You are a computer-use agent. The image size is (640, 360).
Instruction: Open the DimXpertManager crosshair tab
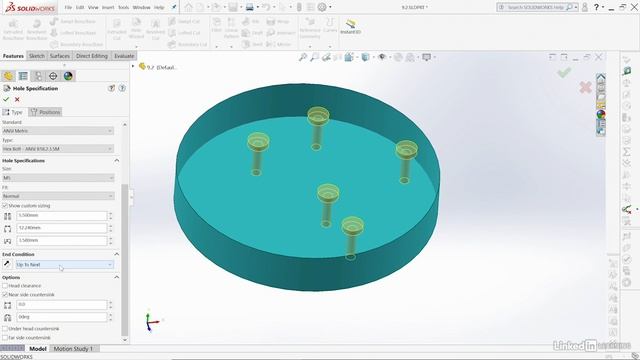point(53,76)
